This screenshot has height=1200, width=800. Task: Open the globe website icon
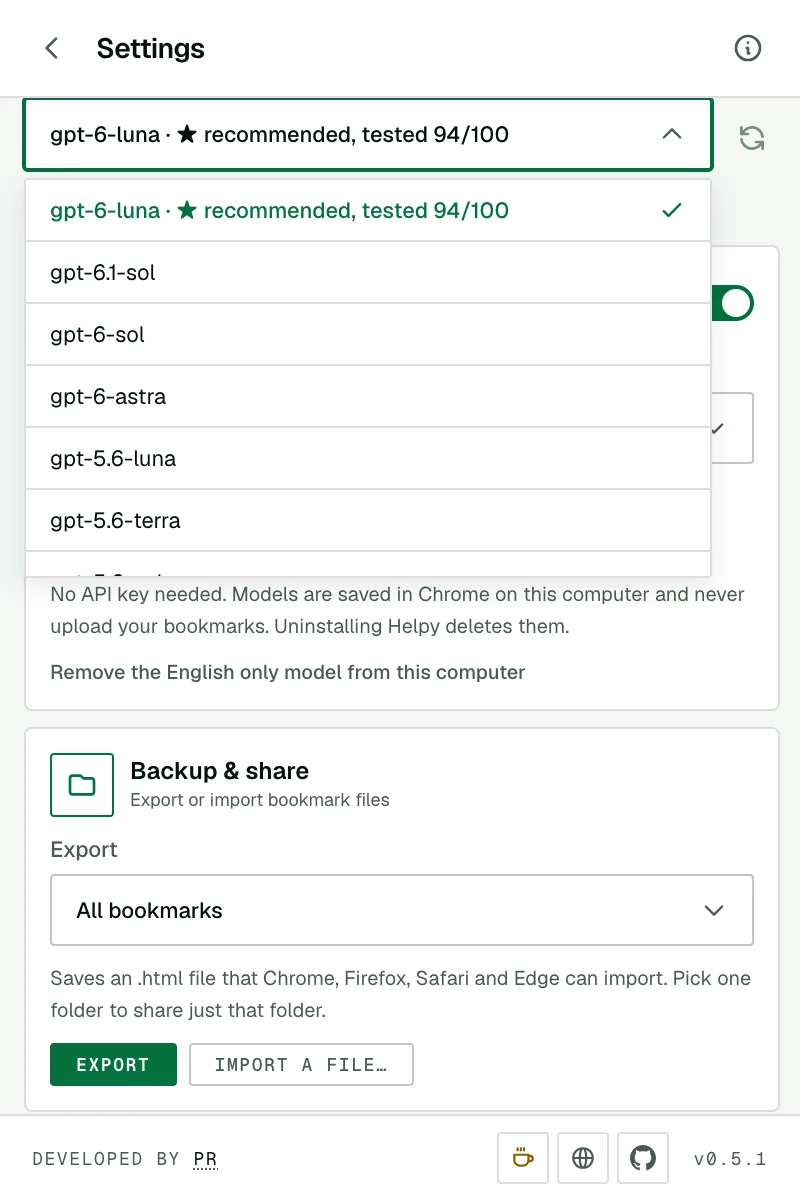pyautogui.click(x=583, y=1158)
